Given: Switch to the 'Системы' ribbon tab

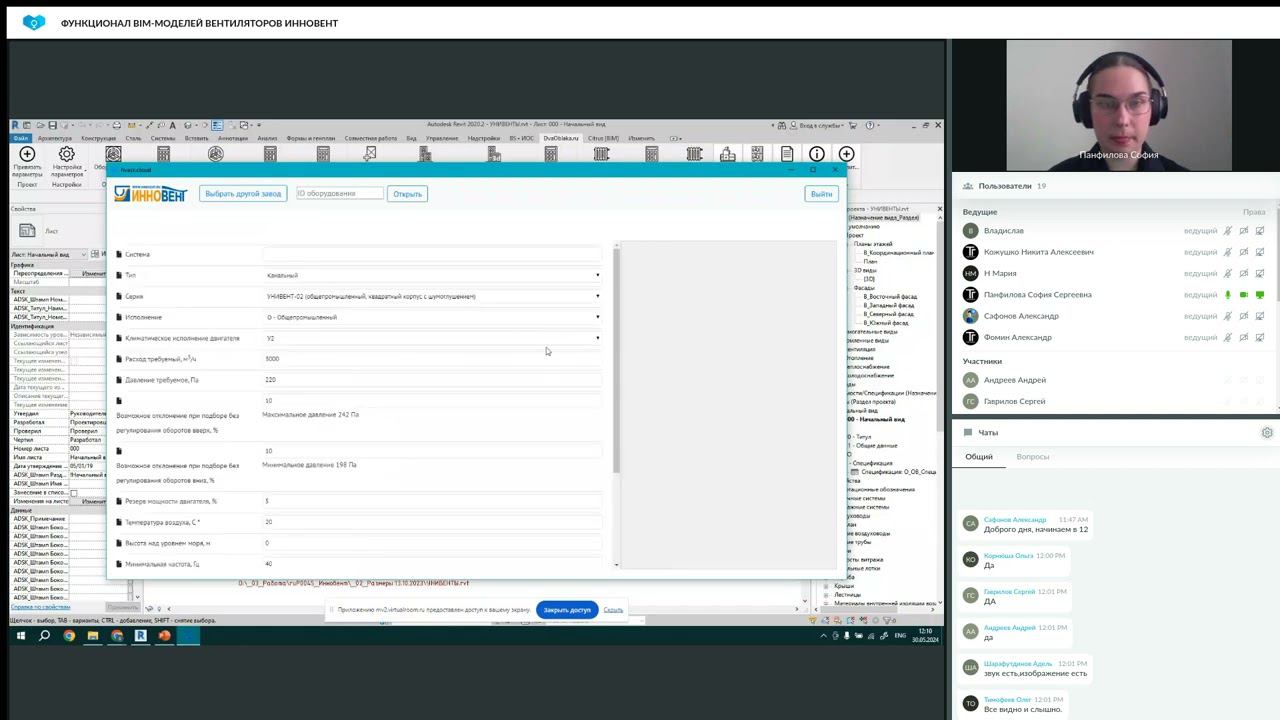Looking at the screenshot, I should [x=163, y=138].
